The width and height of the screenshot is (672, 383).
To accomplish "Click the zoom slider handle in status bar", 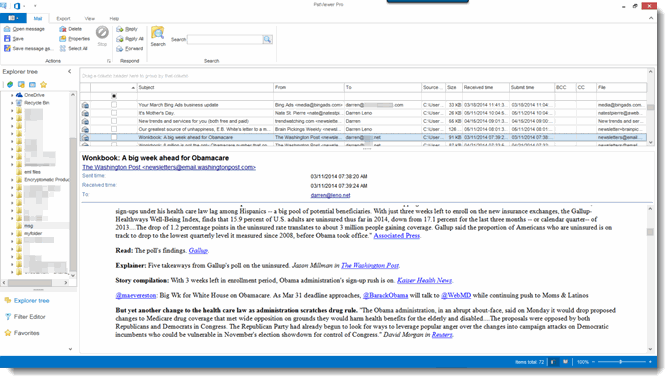I will click(620, 362).
